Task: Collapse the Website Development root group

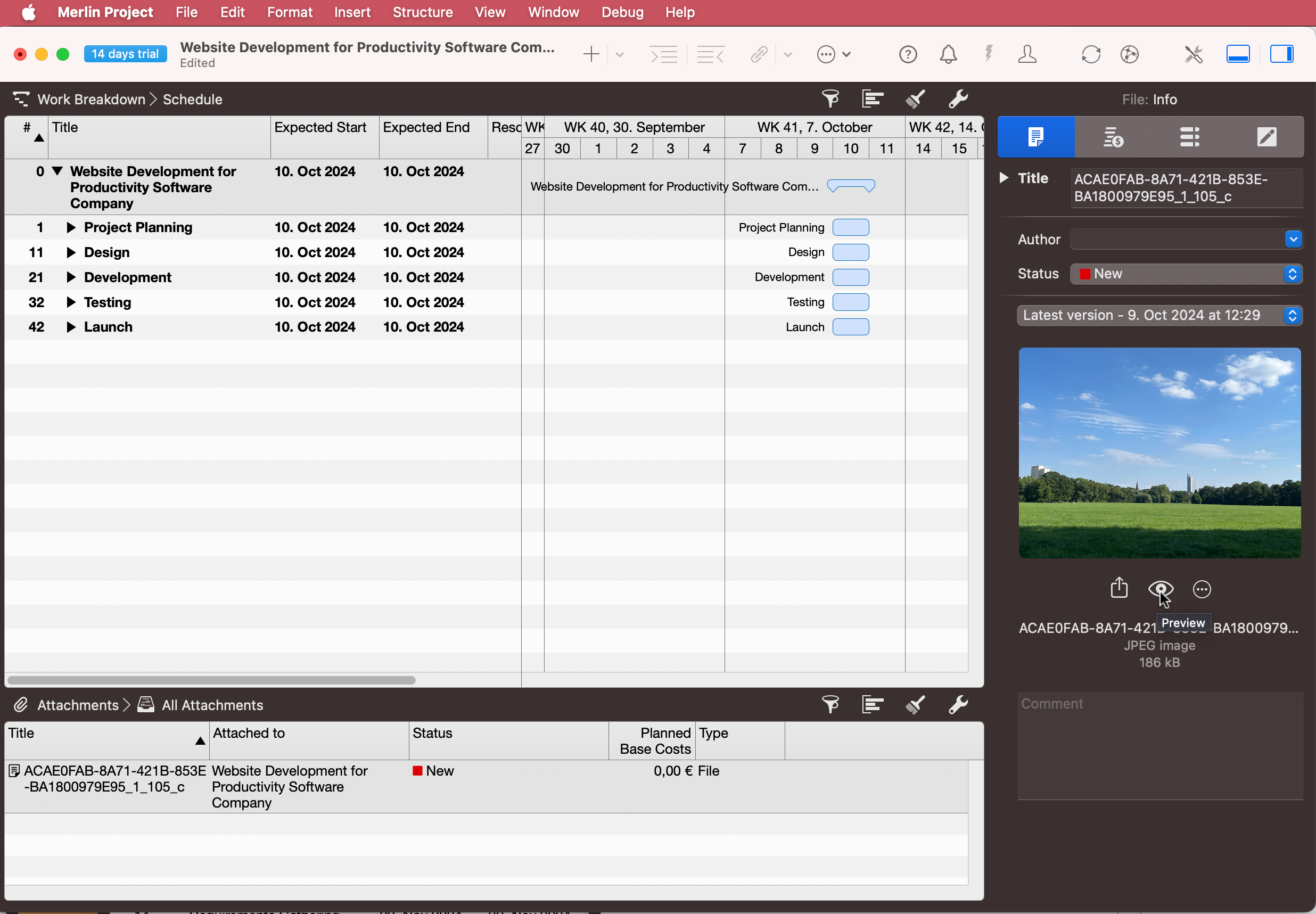Action: pyautogui.click(x=57, y=171)
